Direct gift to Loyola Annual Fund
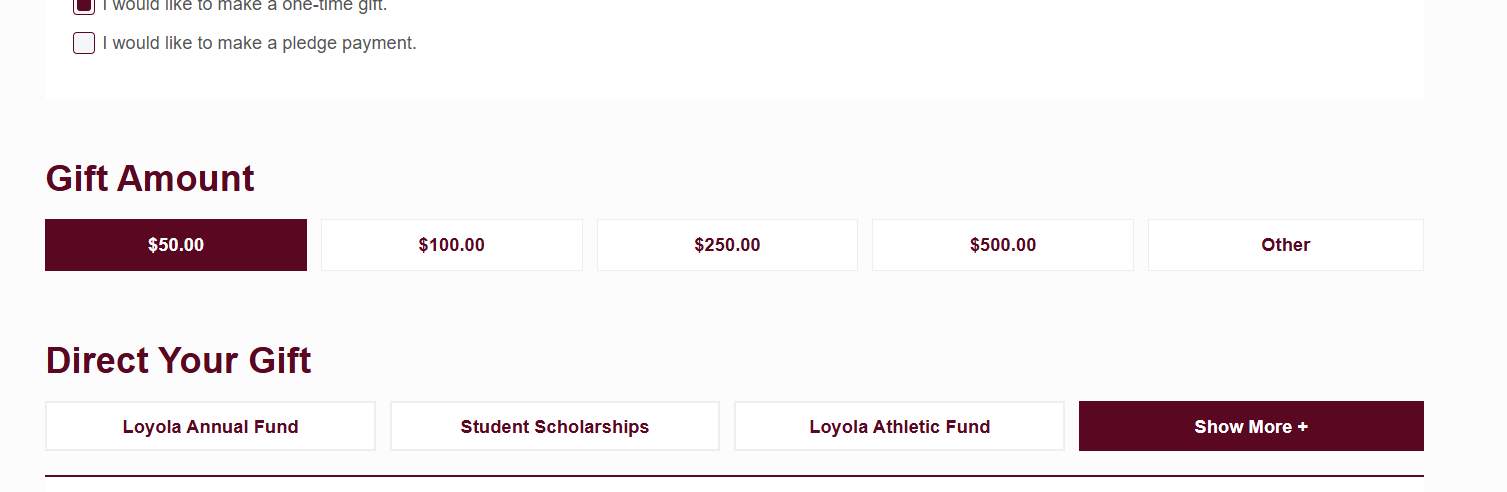This screenshot has width=1507, height=492. pyautogui.click(x=210, y=427)
